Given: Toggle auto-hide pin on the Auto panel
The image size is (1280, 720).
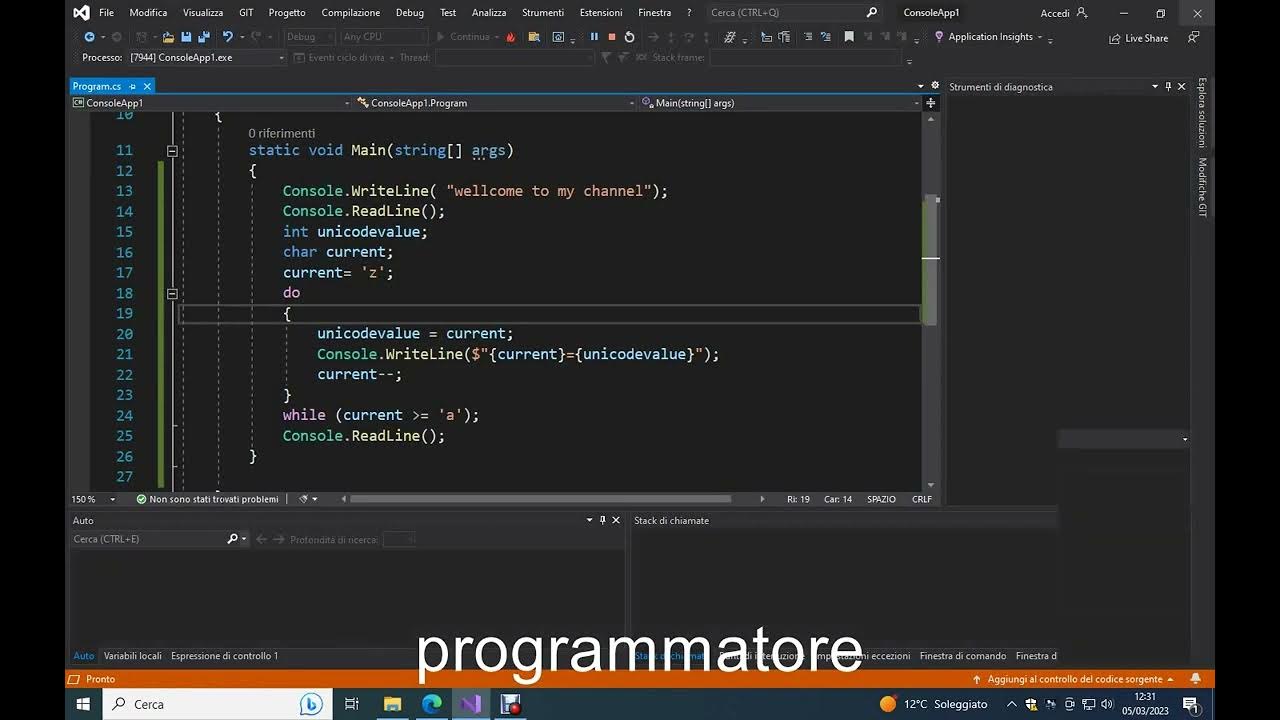Looking at the screenshot, I should pyautogui.click(x=602, y=520).
